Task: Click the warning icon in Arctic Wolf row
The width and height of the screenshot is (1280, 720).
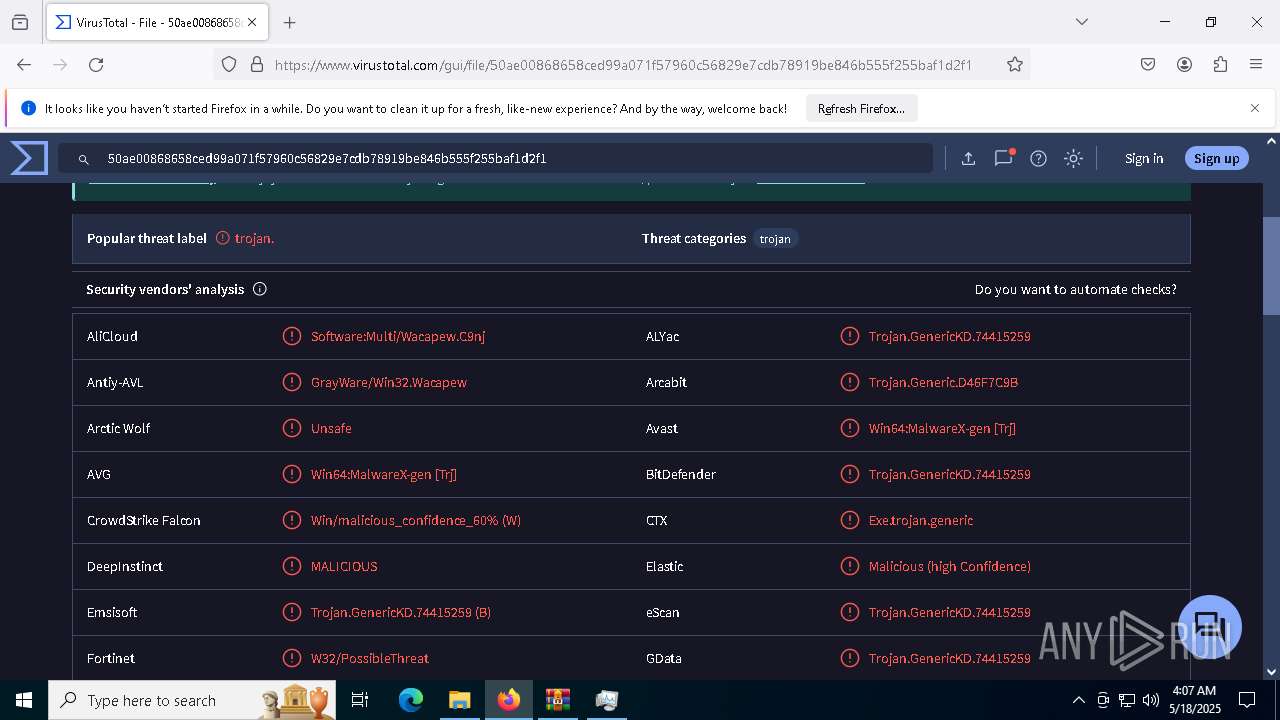Action: coord(292,428)
